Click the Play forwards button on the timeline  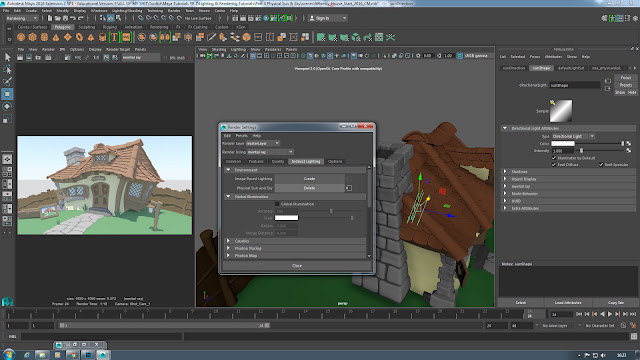[x=610, y=314]
